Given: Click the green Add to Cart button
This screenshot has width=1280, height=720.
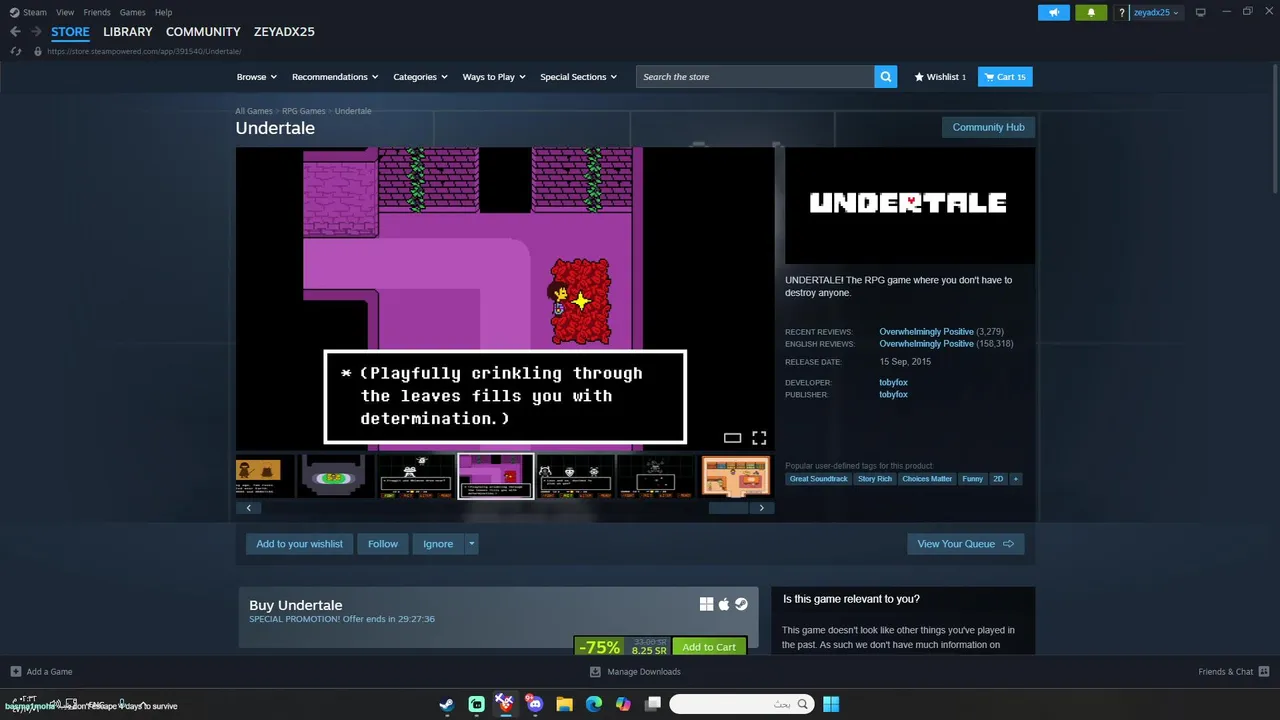Looking at the screenshot, I should 709,647.
